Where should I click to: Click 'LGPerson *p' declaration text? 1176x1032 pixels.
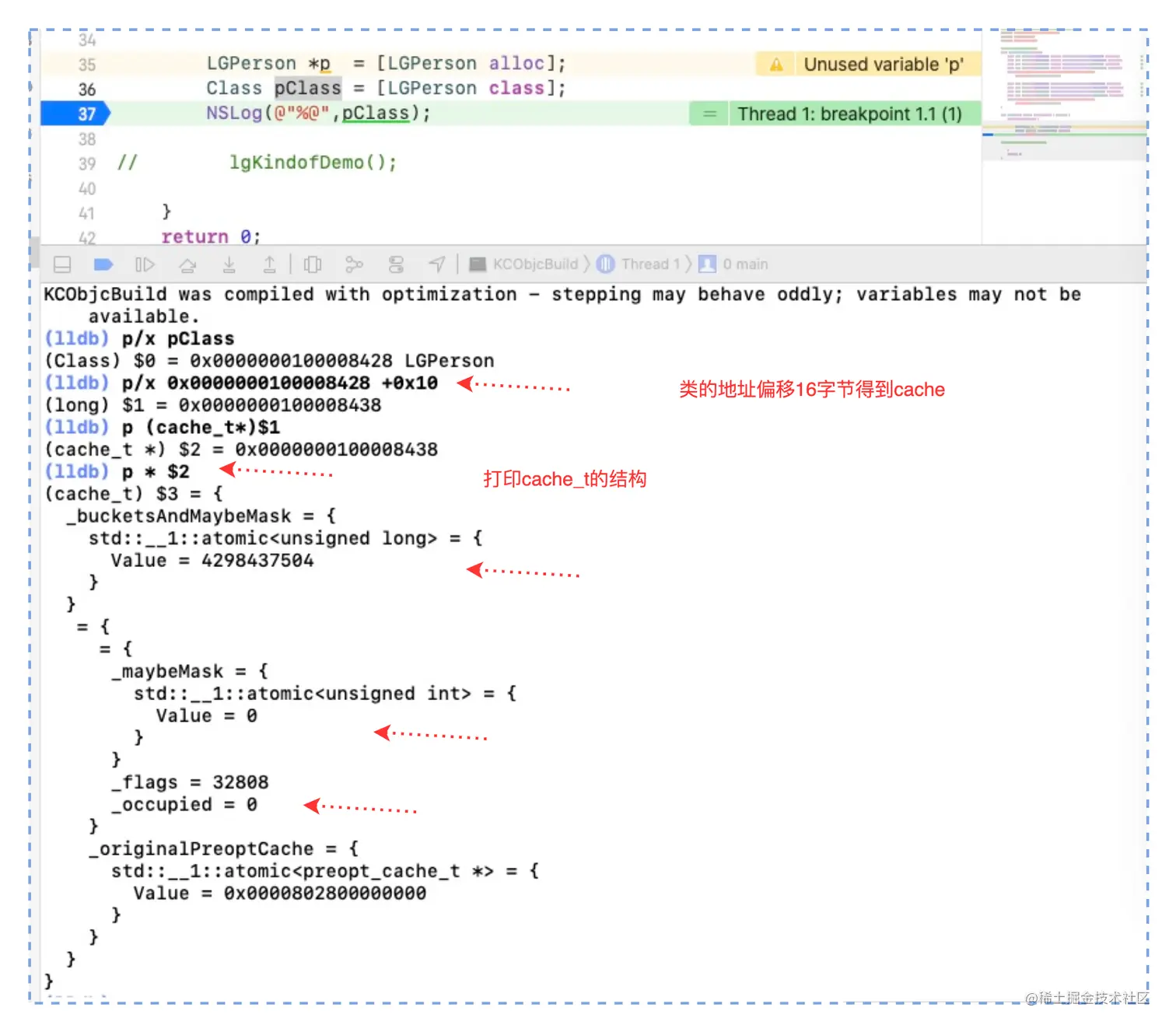tap(268, 64)
